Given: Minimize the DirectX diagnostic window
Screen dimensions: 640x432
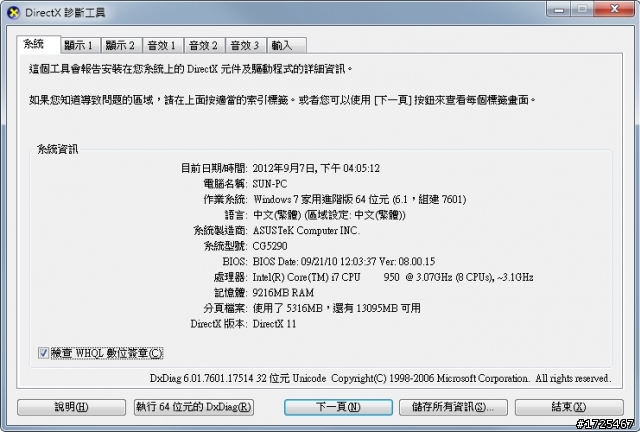Looking at the screenshot, I should click(x=559, y=9).
